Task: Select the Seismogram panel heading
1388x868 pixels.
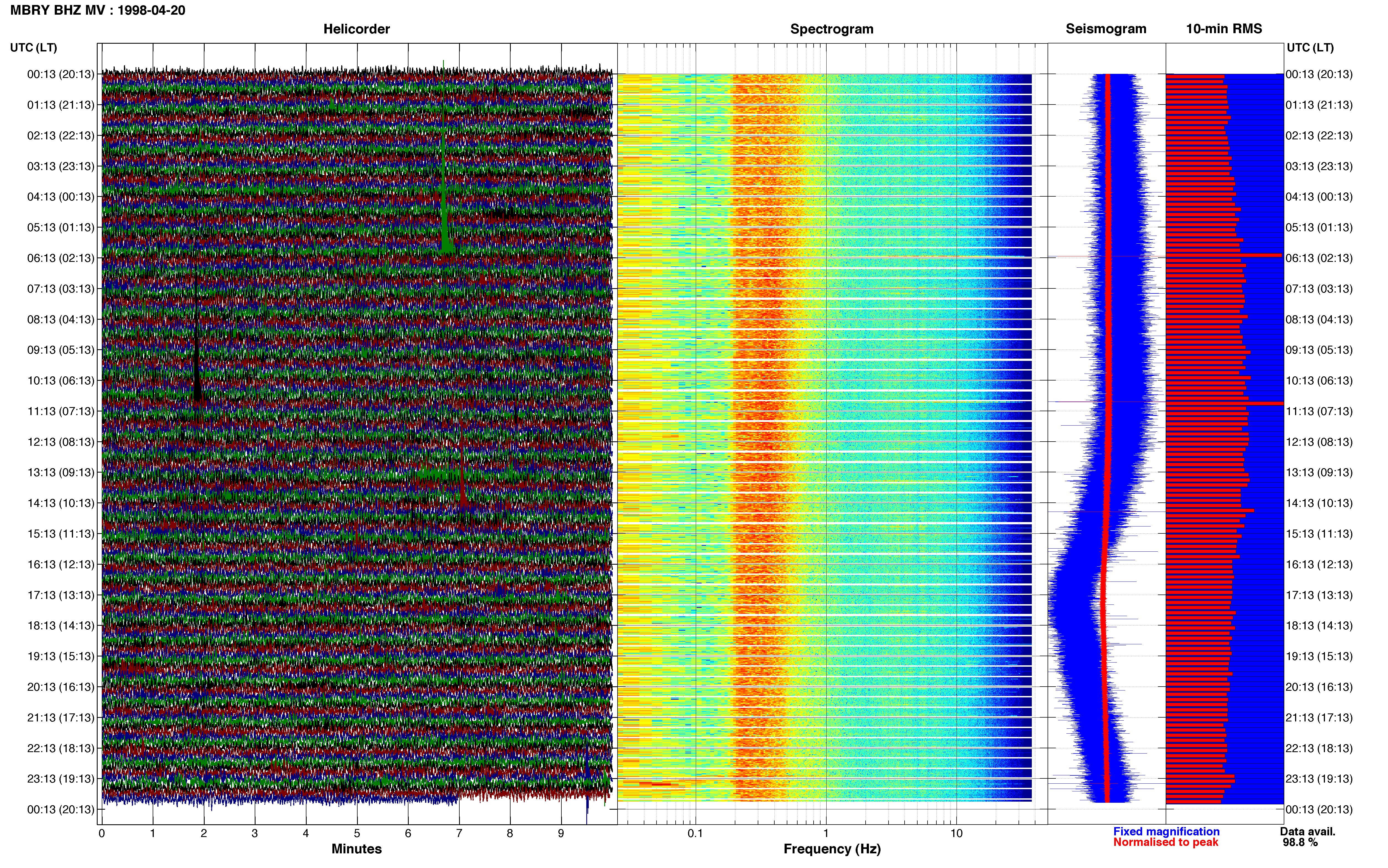Action: [x=1106, y=29]
